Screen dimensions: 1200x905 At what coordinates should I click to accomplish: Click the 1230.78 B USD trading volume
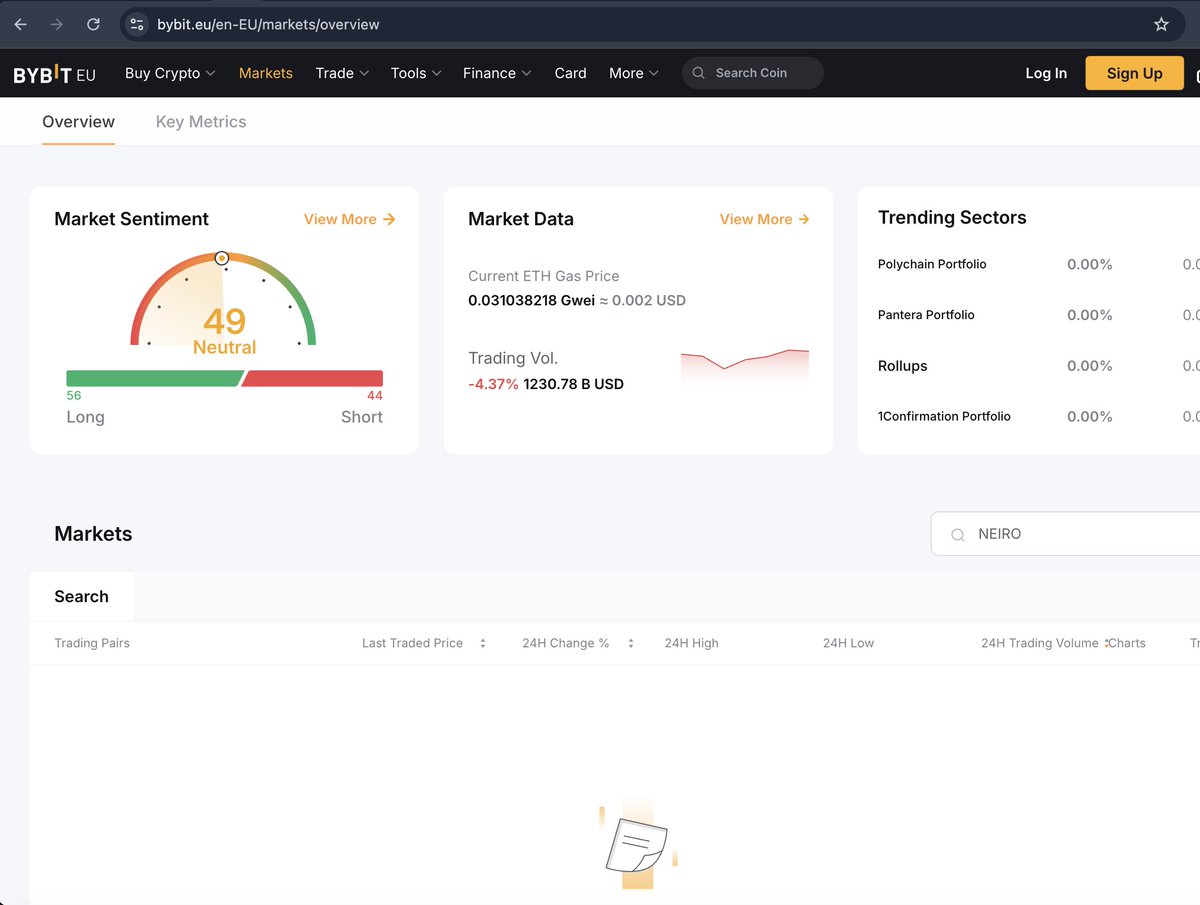pos(573,384)
